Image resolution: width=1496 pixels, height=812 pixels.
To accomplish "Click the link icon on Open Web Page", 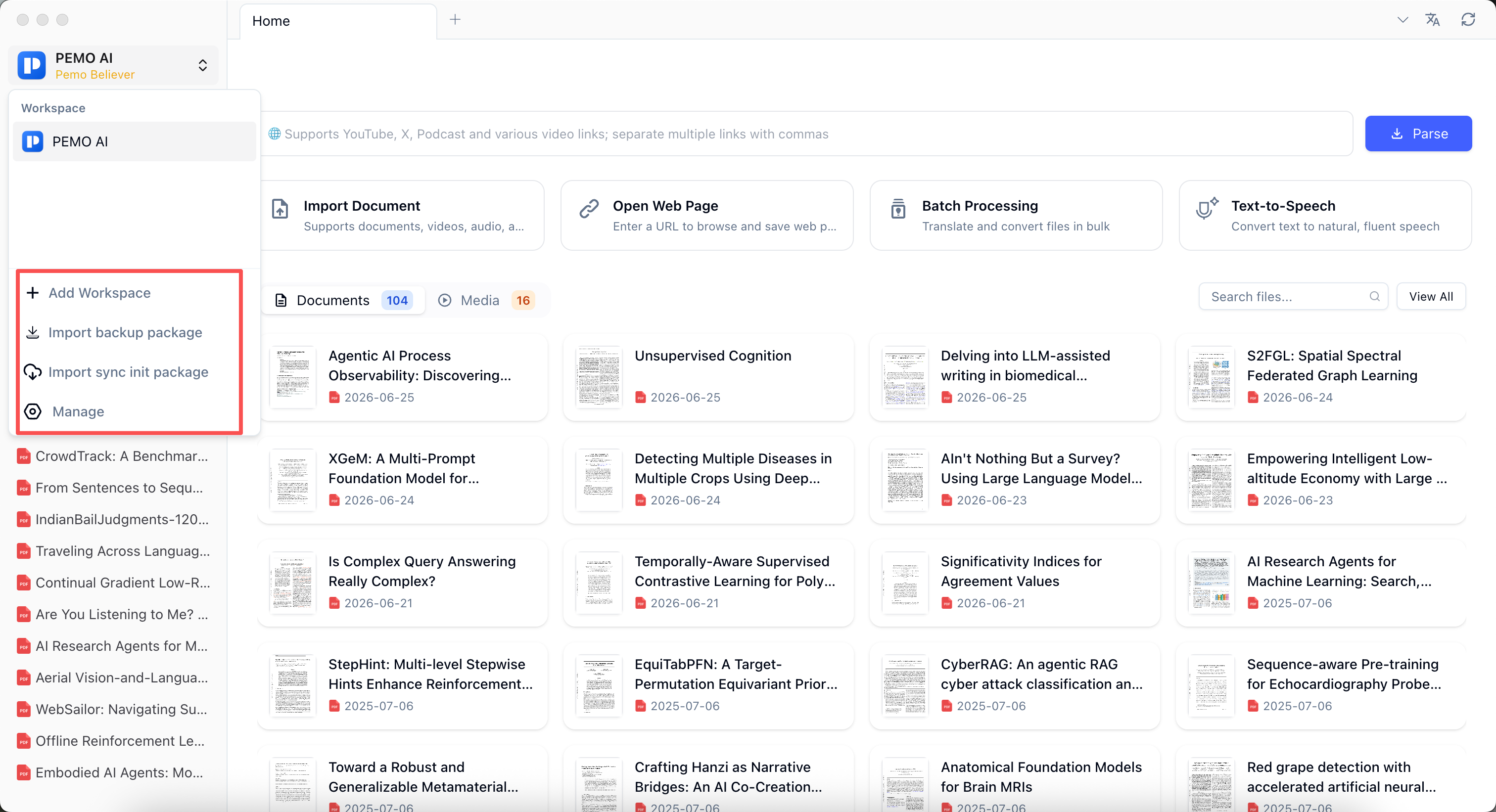I will 589,208.
